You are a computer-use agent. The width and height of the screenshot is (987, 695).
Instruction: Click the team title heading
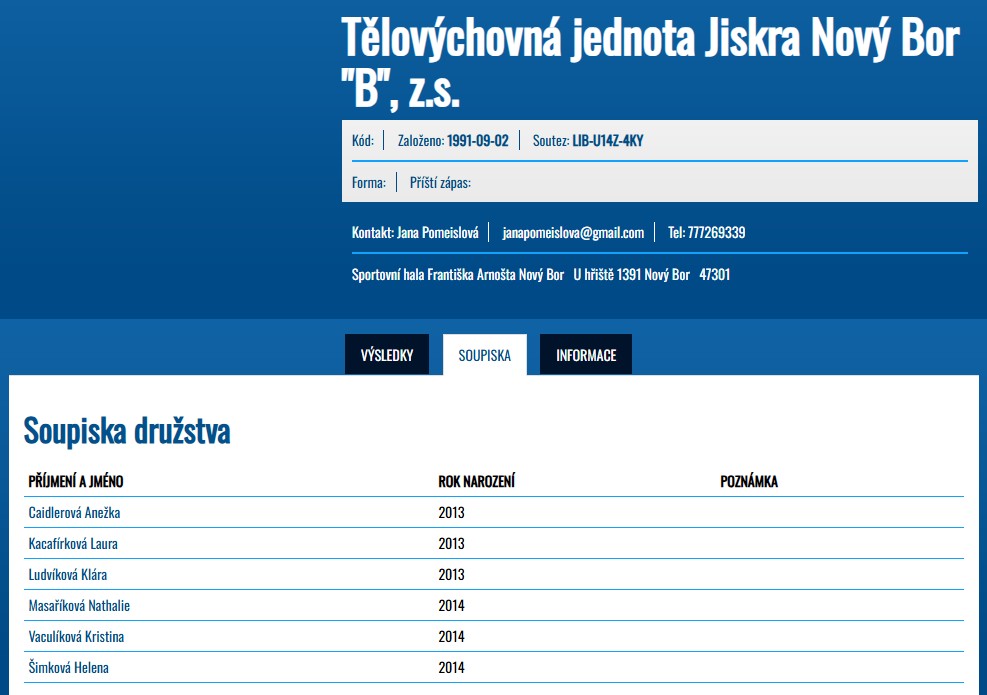click(x=650, y=64)
